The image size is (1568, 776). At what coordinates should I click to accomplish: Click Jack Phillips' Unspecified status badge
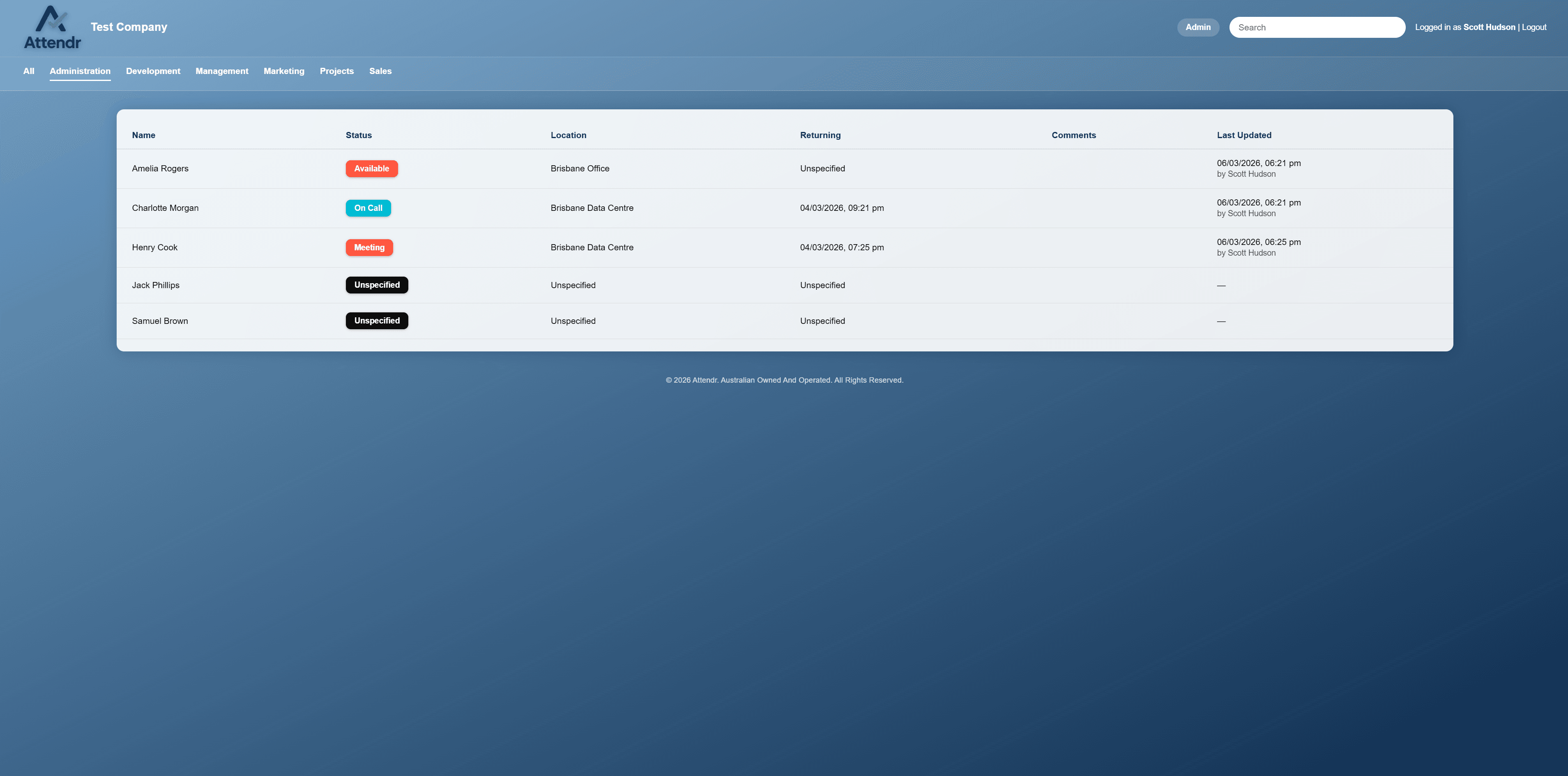pos(377,284)
